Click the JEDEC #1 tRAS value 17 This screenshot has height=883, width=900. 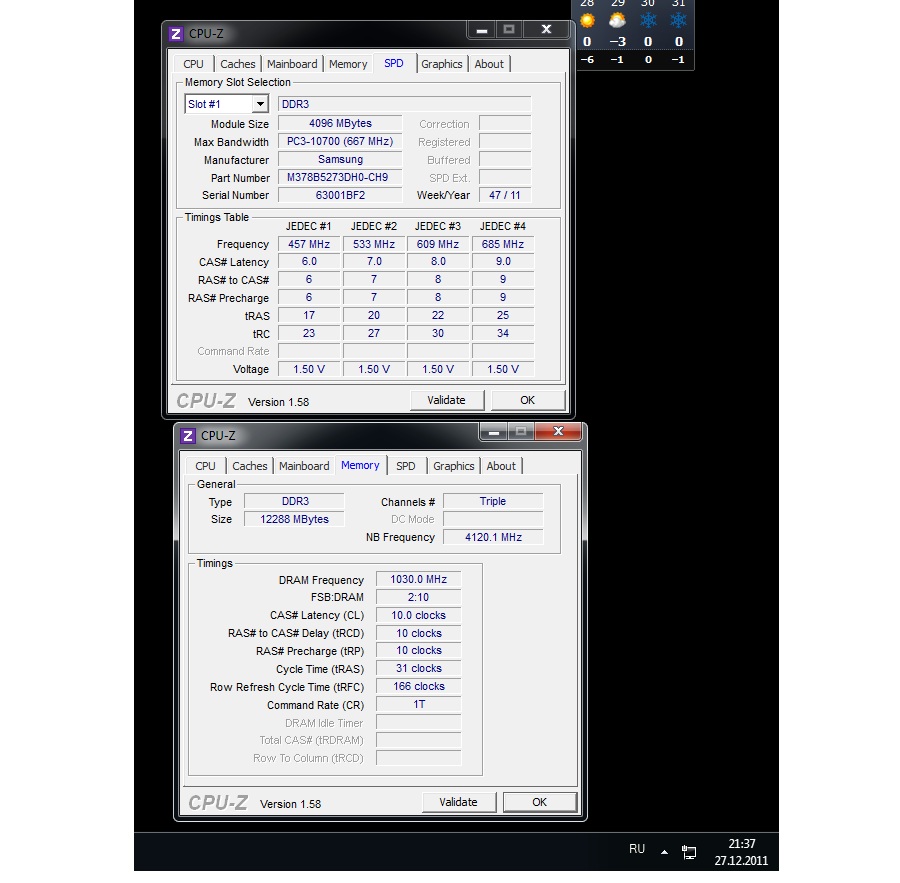(309, 315)
